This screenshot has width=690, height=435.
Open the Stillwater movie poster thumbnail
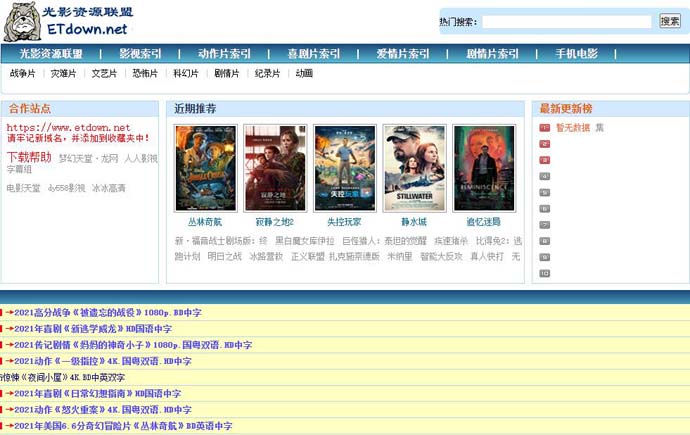click(415, 168)
